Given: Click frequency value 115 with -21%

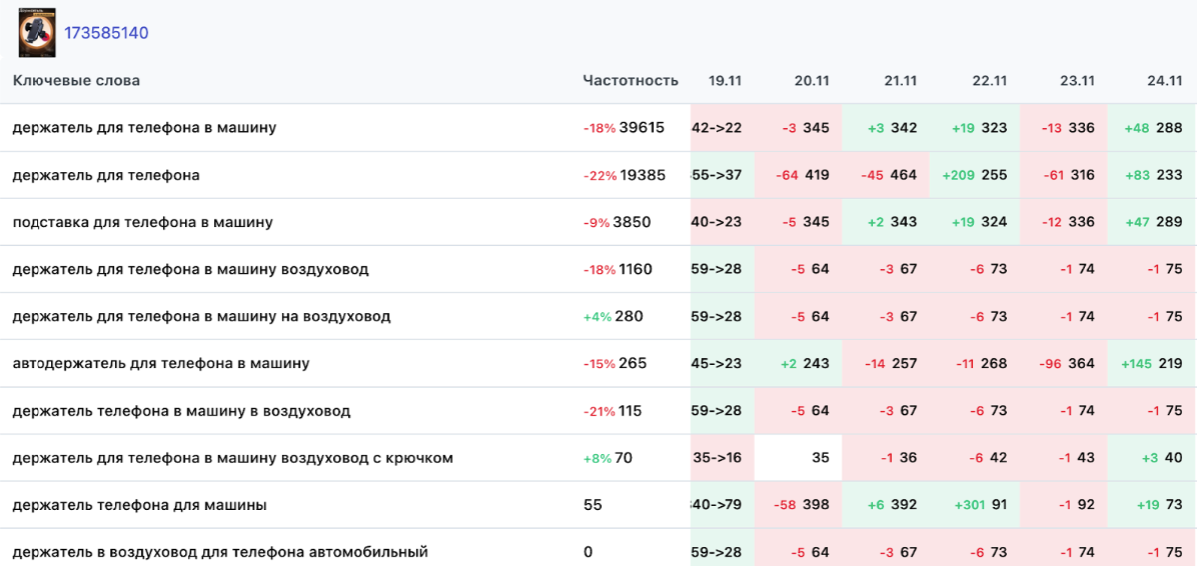Looking at the screenshot, I should tap(631, 411).
